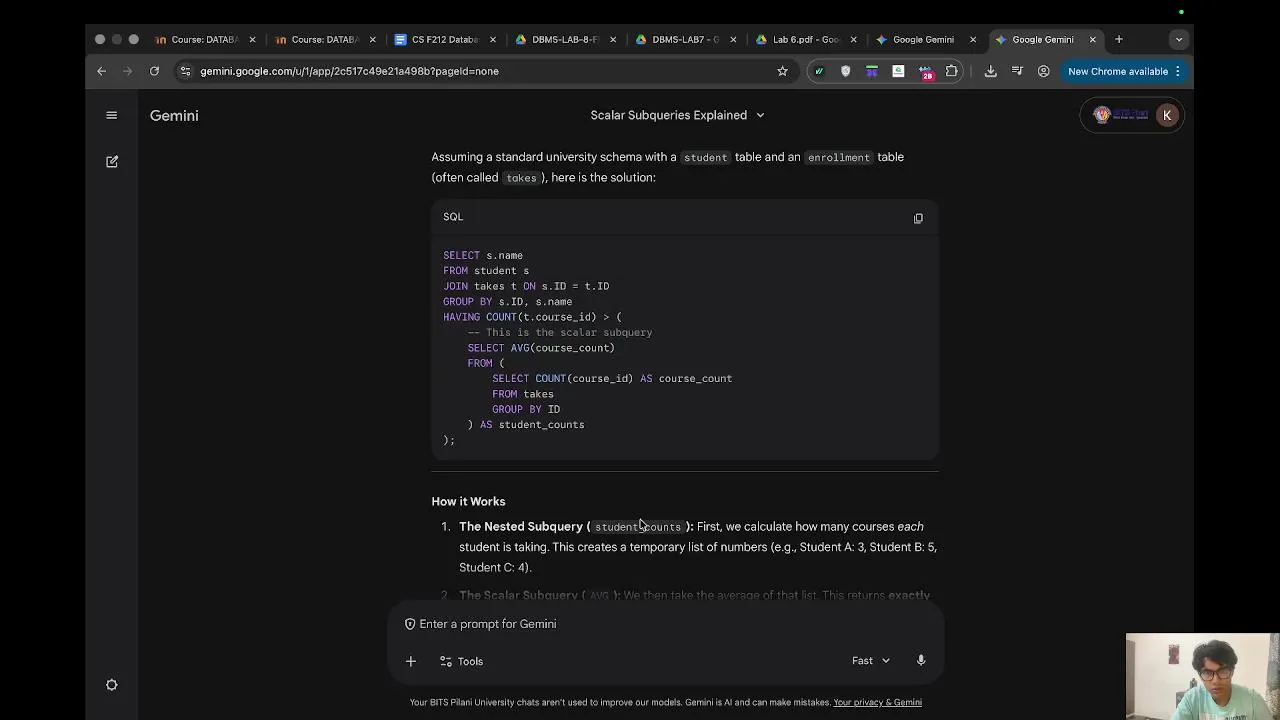Viewport: 1280px width, 720px height.
Task: Click ') AS student_counts' code line
Action: (x=526, y=425)
